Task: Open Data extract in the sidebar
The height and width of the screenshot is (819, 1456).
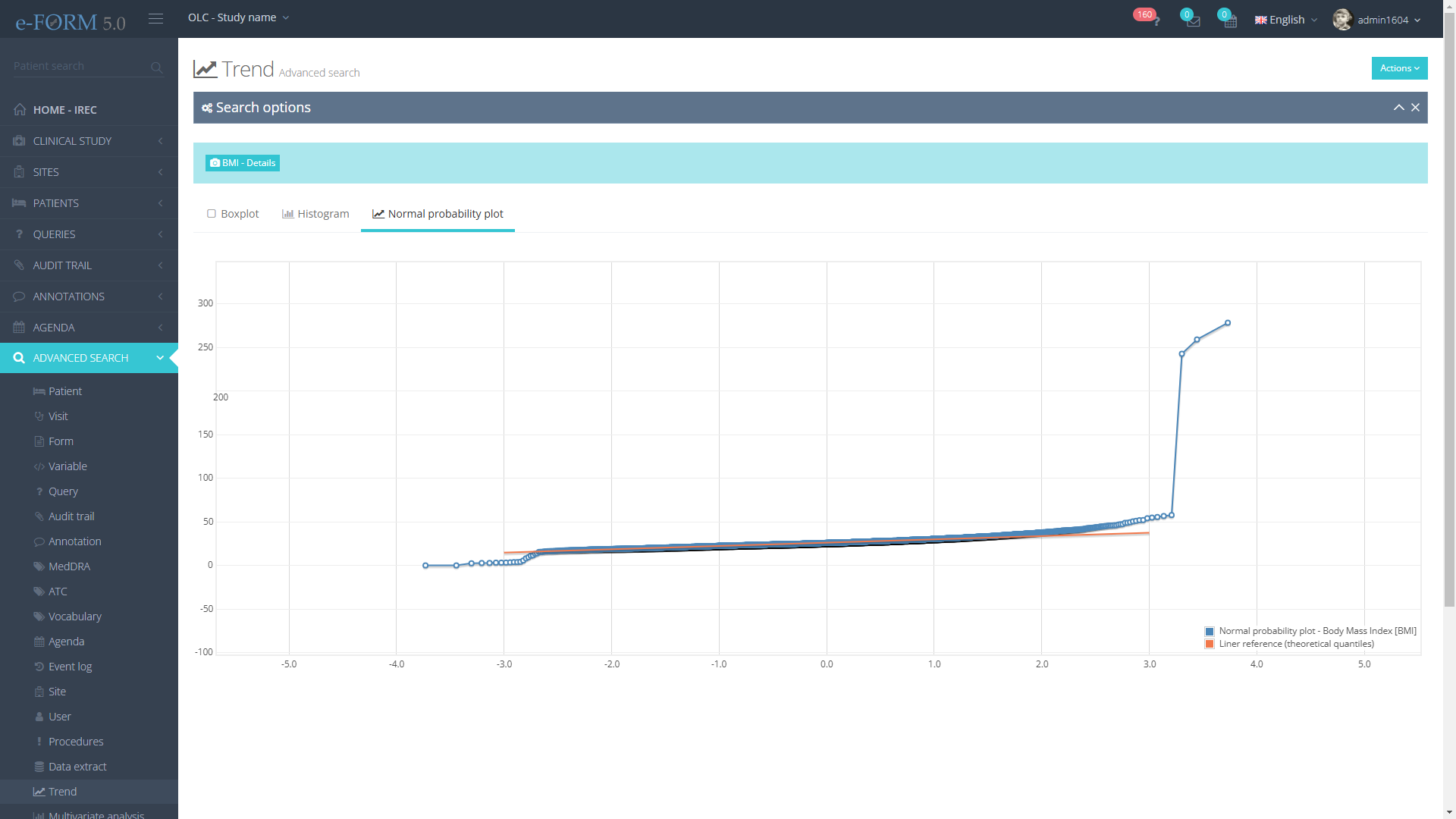Action: 77,767
